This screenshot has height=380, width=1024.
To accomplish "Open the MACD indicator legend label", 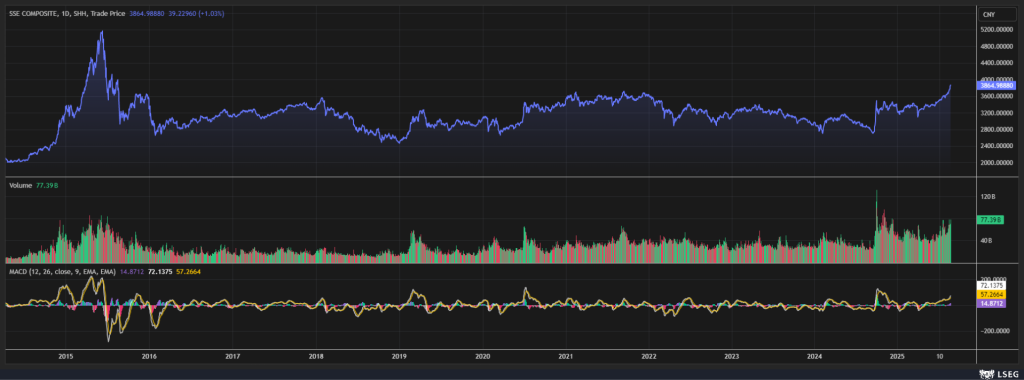I will [62, 271].
